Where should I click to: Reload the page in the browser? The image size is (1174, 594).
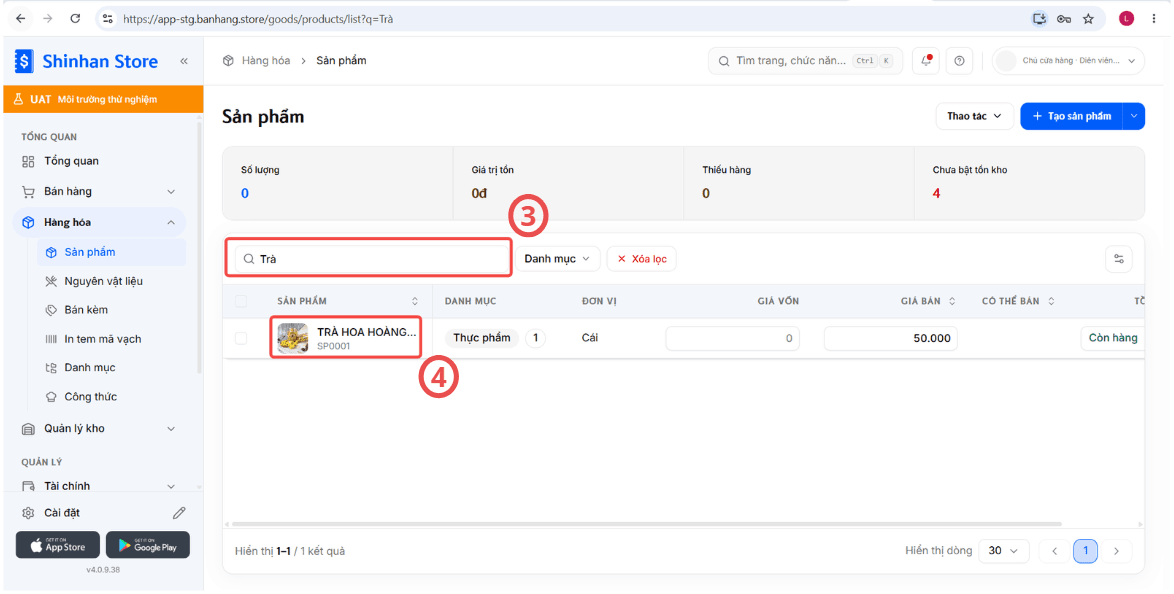click(x=75, y=19)
